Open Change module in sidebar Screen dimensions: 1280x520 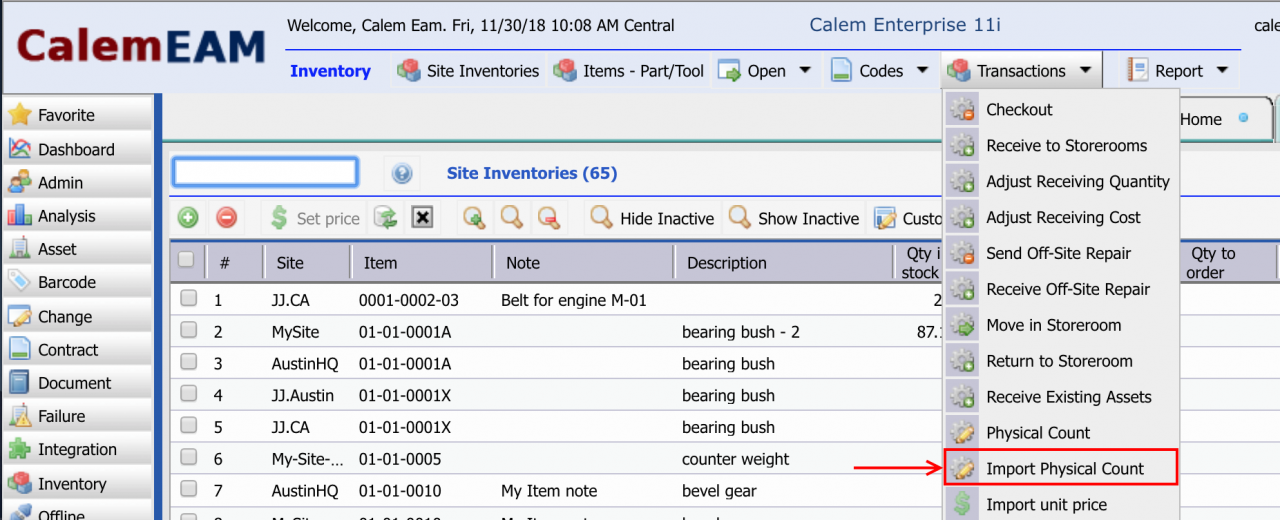tap(77, 316)
